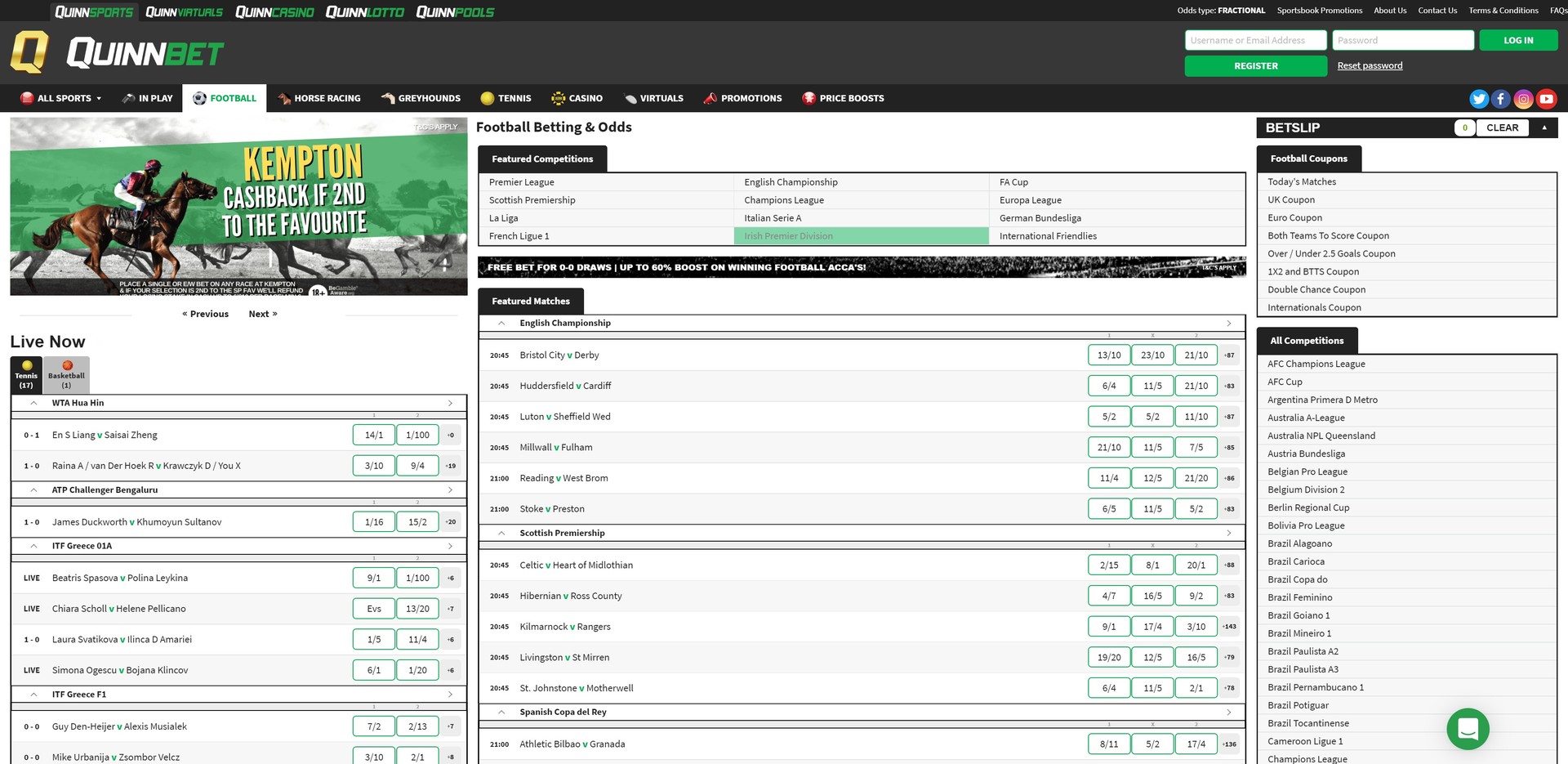Focus the Password input field
1568x764 pixels.
point(1403,40)
